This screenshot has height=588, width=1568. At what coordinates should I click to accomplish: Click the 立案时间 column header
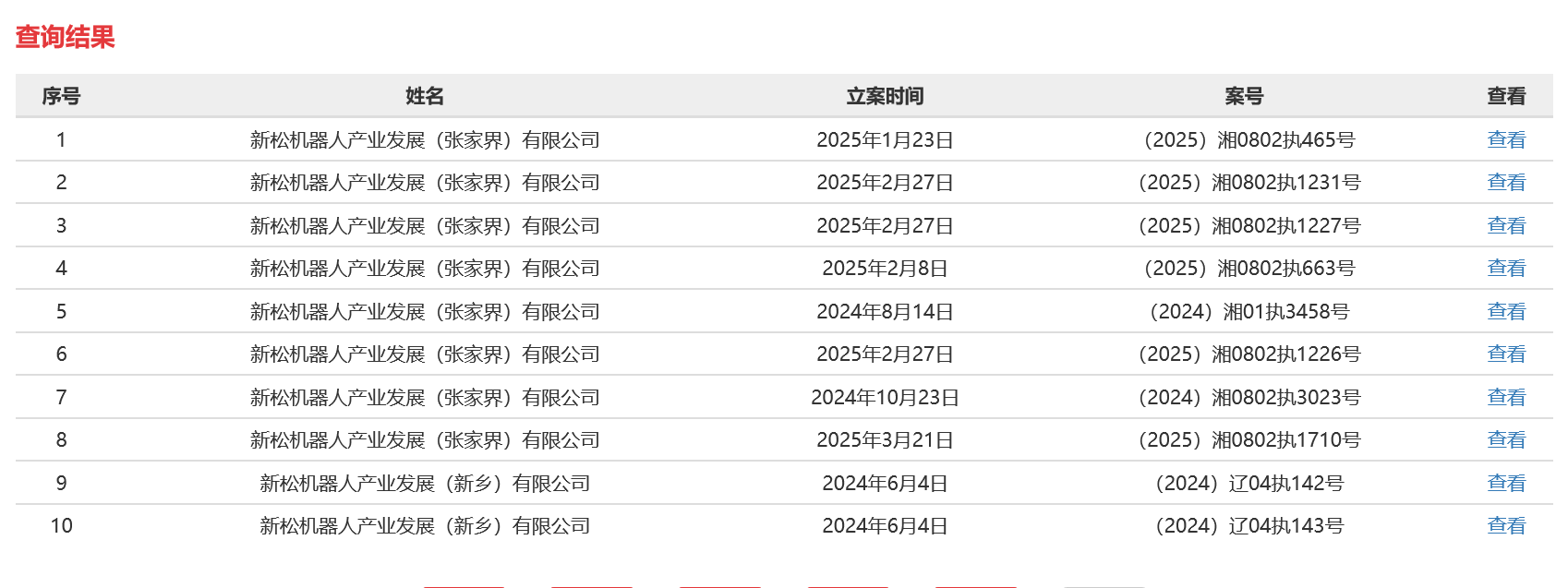point(885,96)
